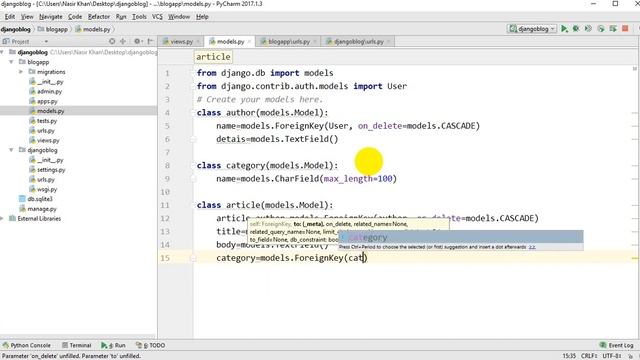Stop the running process
640x360 pixels.
coord(625,29)
